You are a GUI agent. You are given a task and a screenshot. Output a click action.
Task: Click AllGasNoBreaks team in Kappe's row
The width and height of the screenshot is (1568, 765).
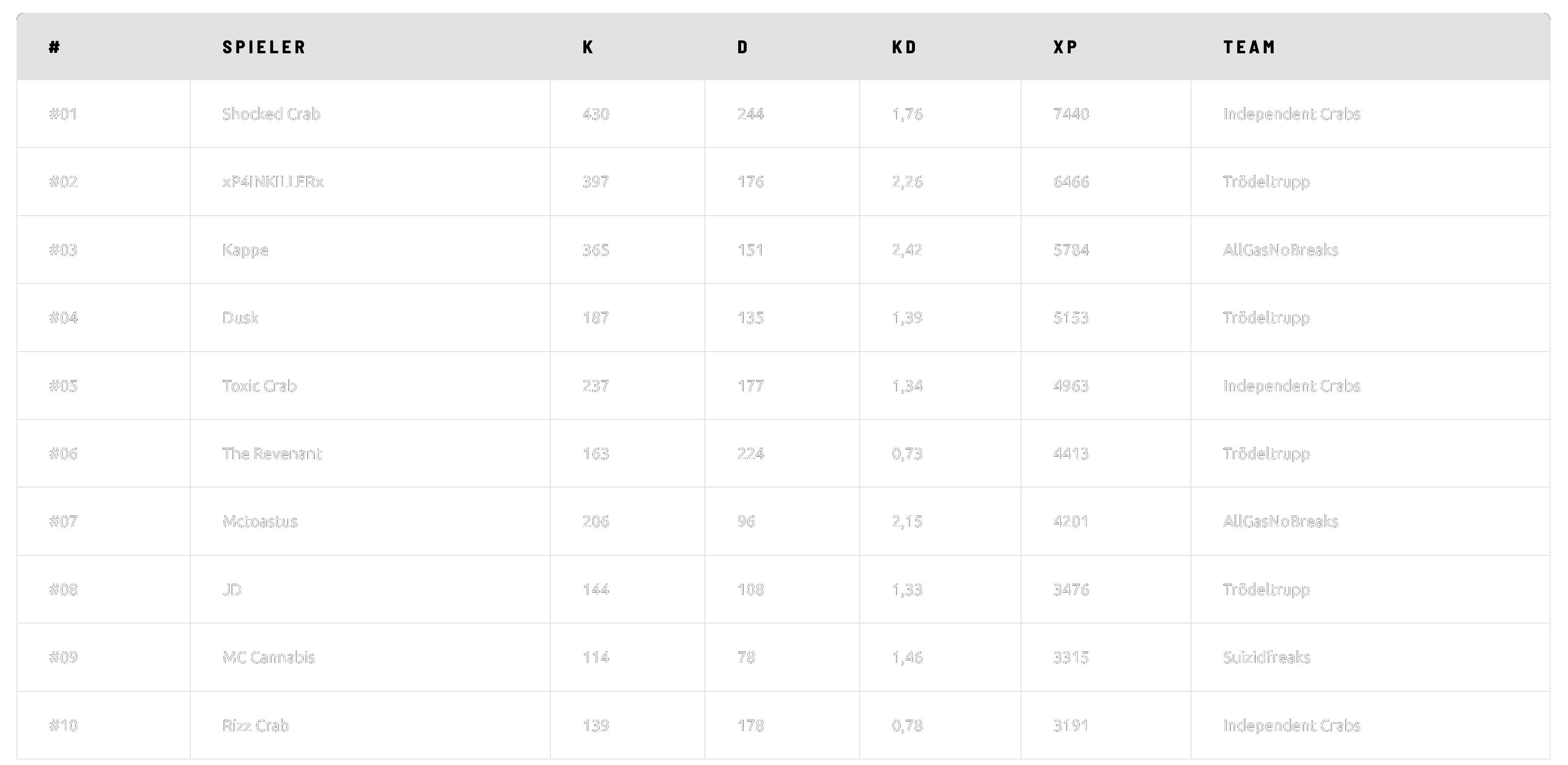tap(1281, 250)
